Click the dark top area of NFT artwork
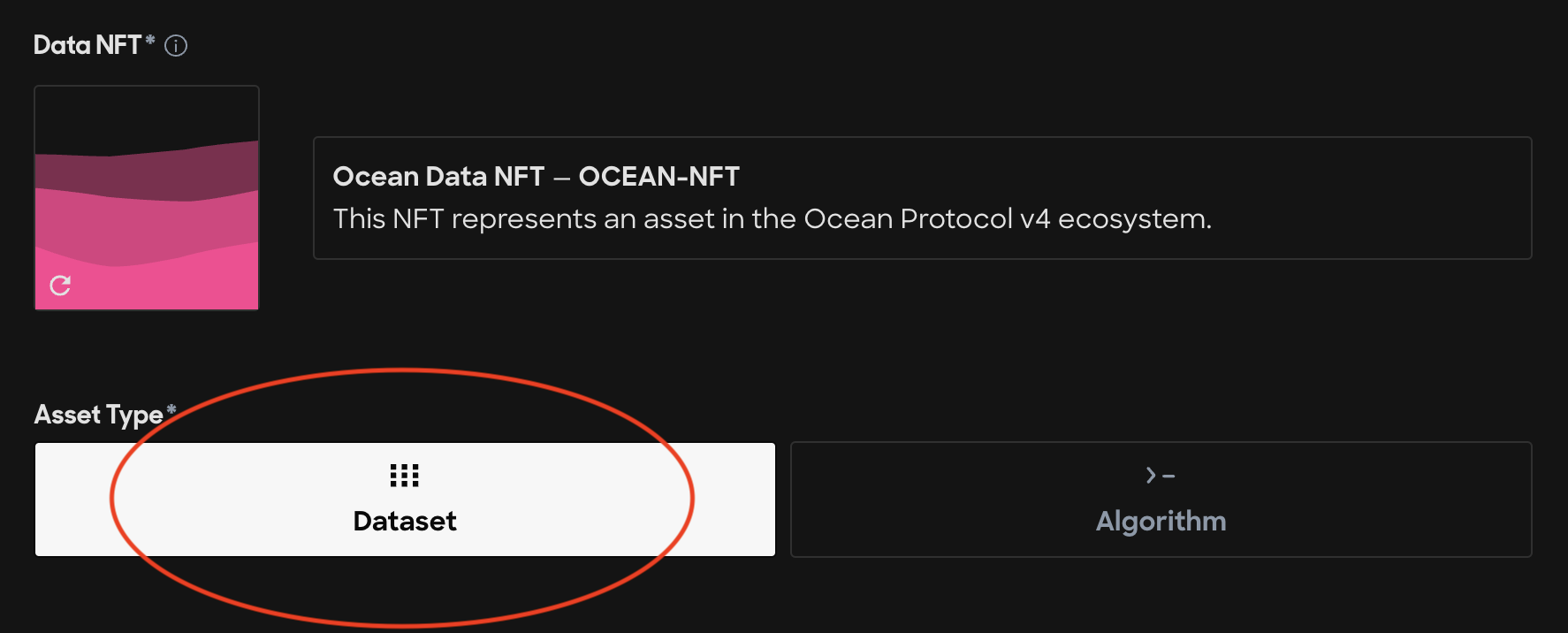Screen dimensions: 1568x633 click(x=147, y=117)
